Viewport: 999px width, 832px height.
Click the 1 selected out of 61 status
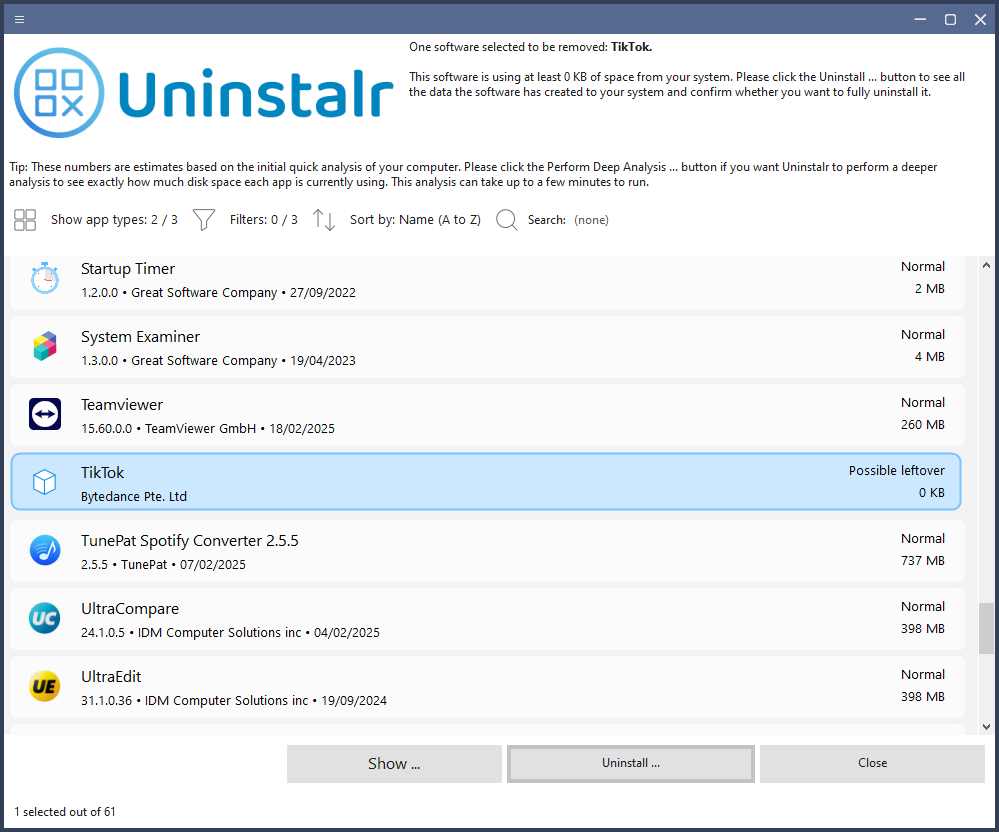(65, 812)
